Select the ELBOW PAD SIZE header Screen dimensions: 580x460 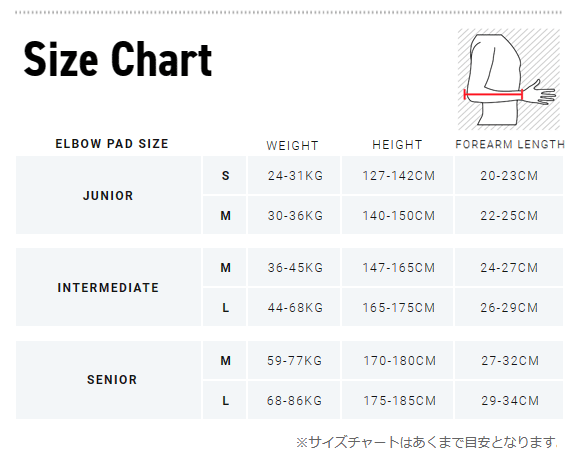pos(112,143)
